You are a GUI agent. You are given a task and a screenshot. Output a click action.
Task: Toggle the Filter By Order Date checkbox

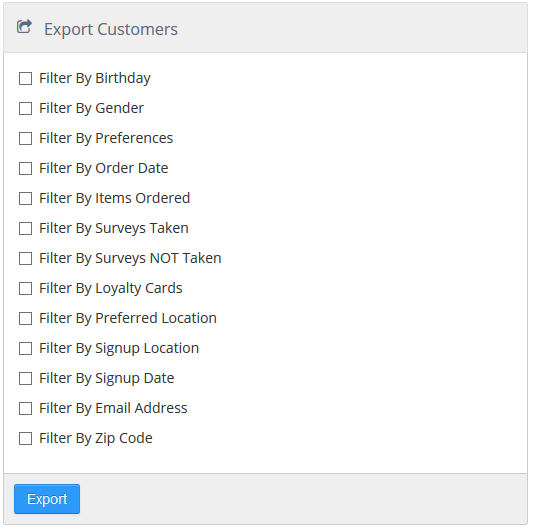(x=25, y=168)
